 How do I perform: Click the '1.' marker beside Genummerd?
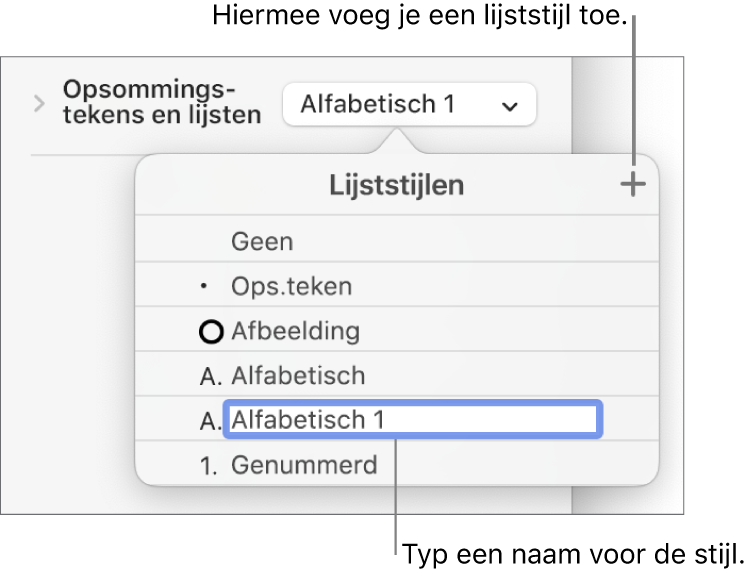[x=211, y=465]
